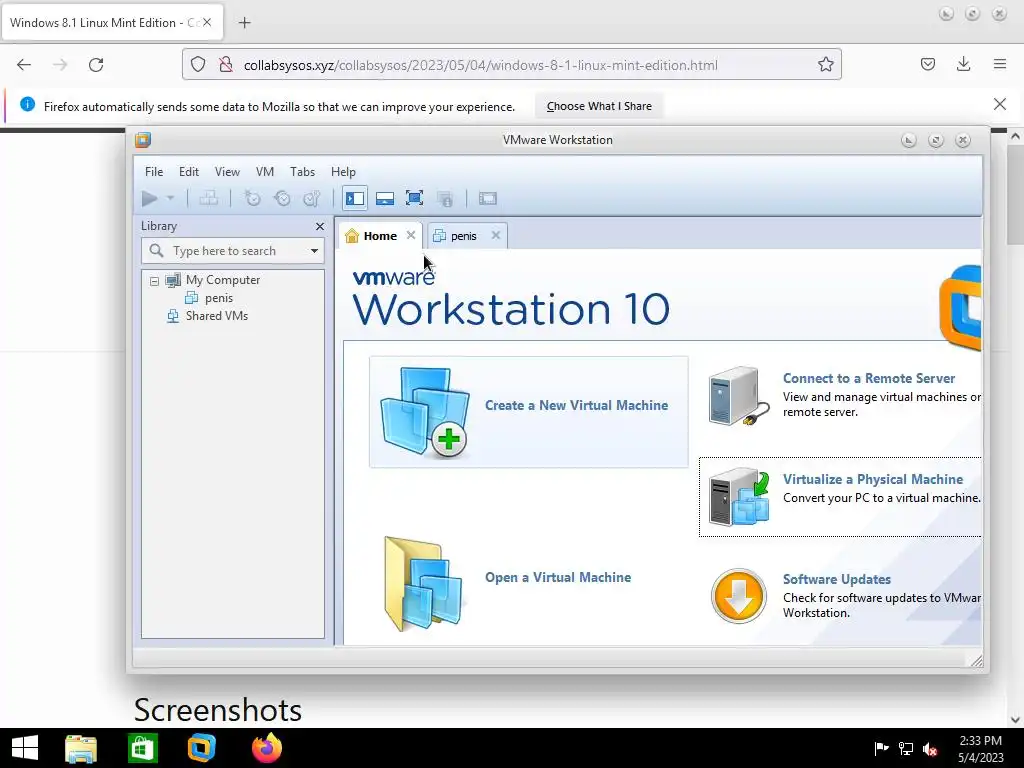Click the console view toolbar icon

[488, 198]
